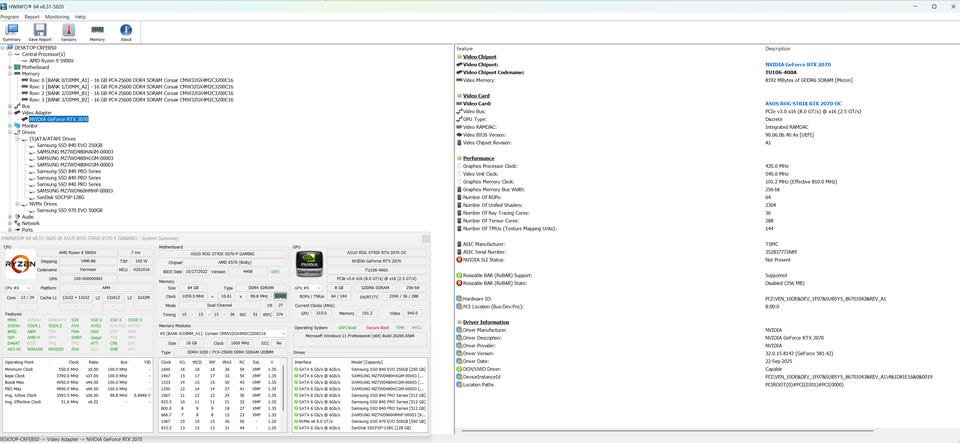960x443 pixels.
Task: Select Samsung SSD 840 EVO 250GB in tree
Action: 69,145
